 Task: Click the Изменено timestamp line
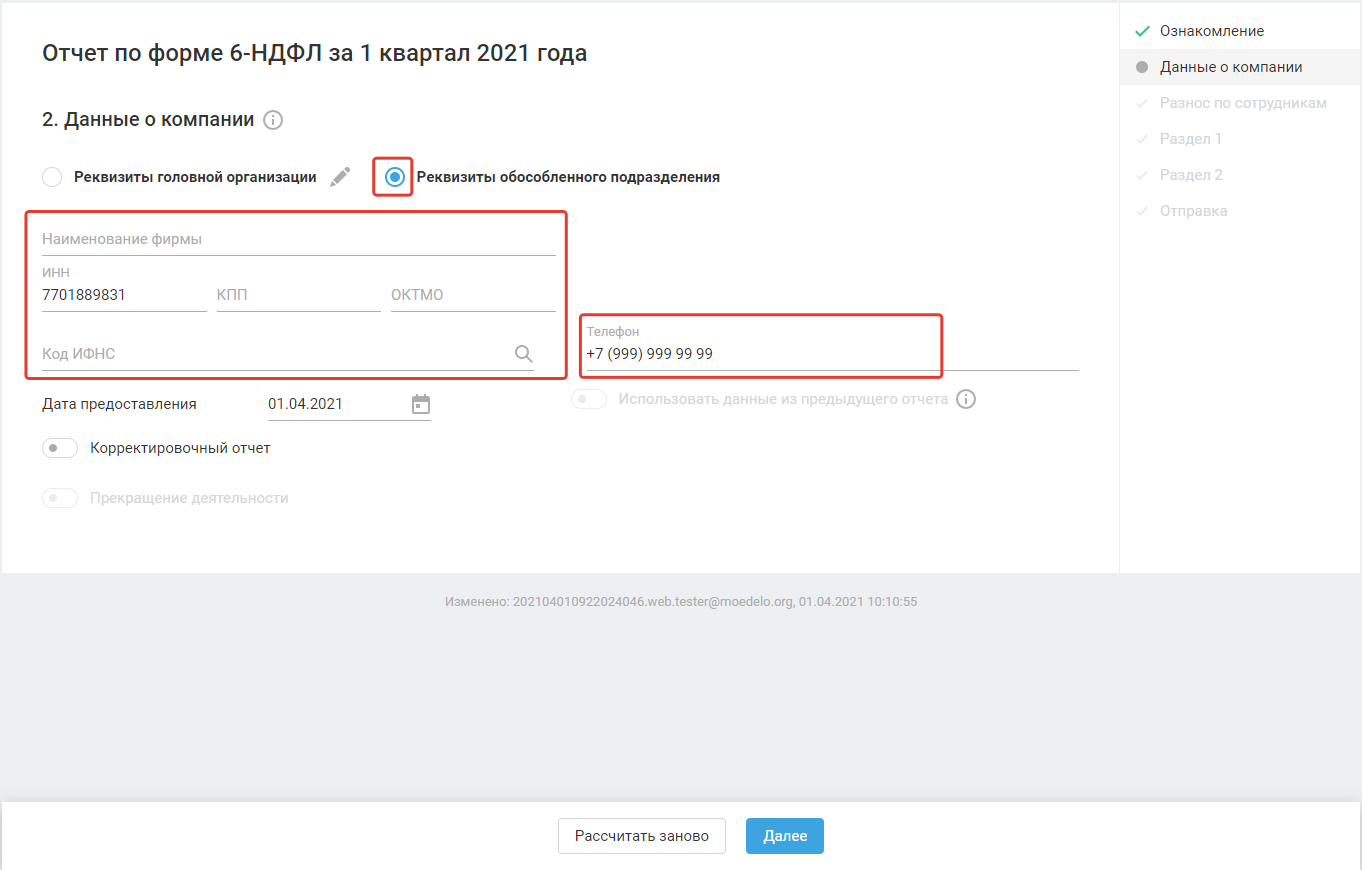681,603
